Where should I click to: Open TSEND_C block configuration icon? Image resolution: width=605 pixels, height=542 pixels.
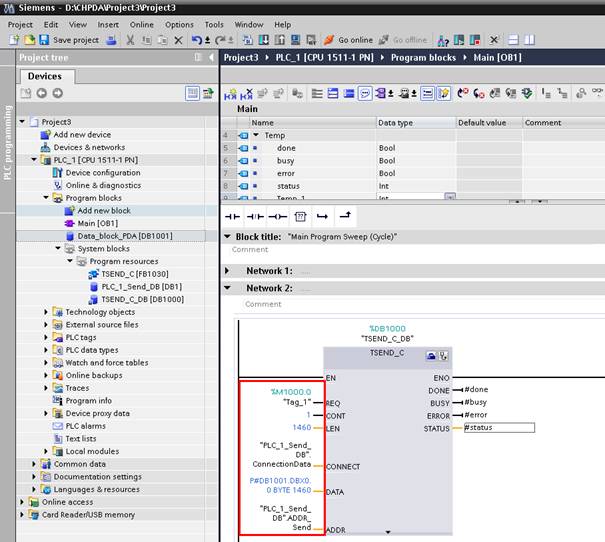431,355
